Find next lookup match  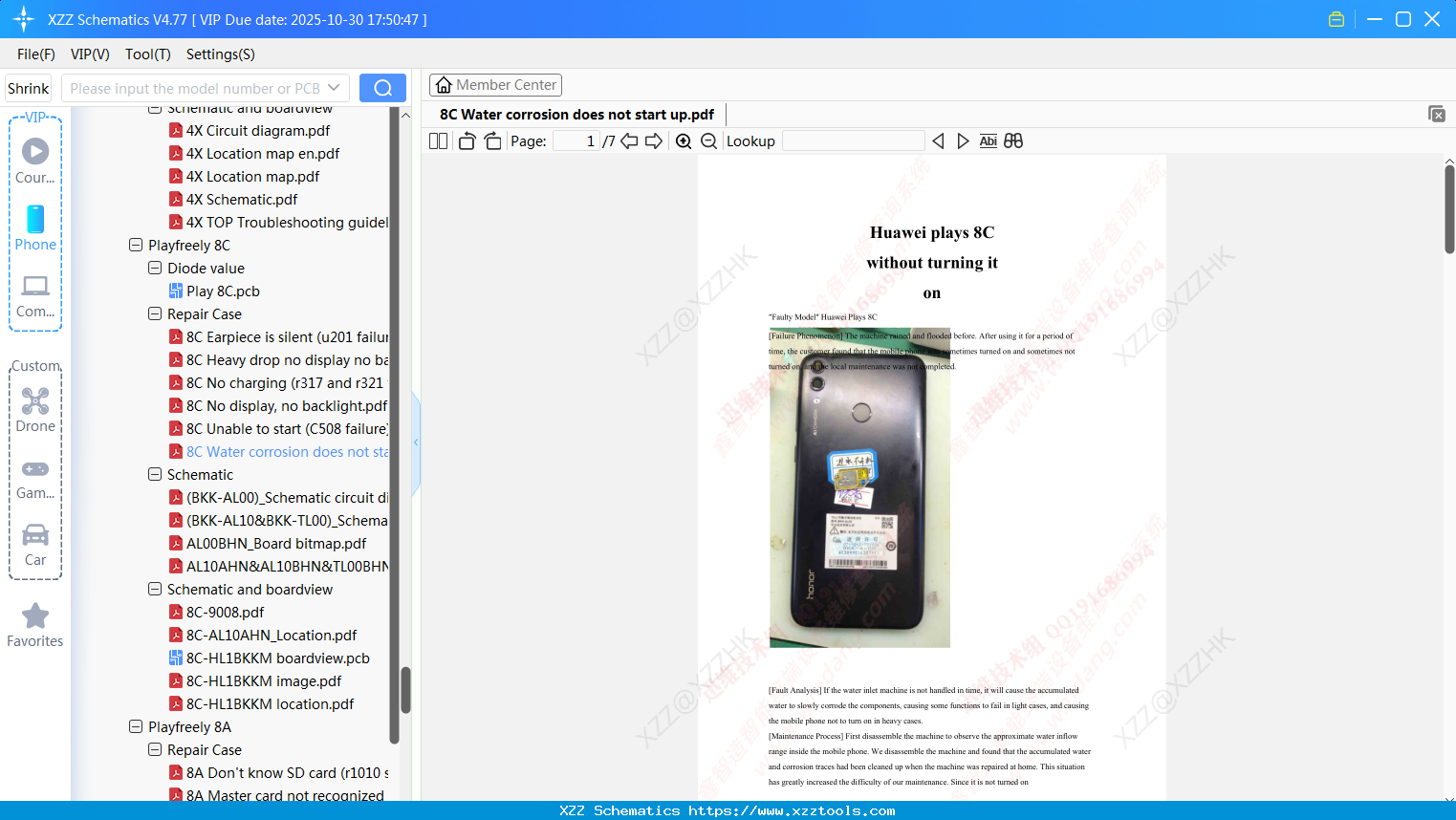point(963,141)
